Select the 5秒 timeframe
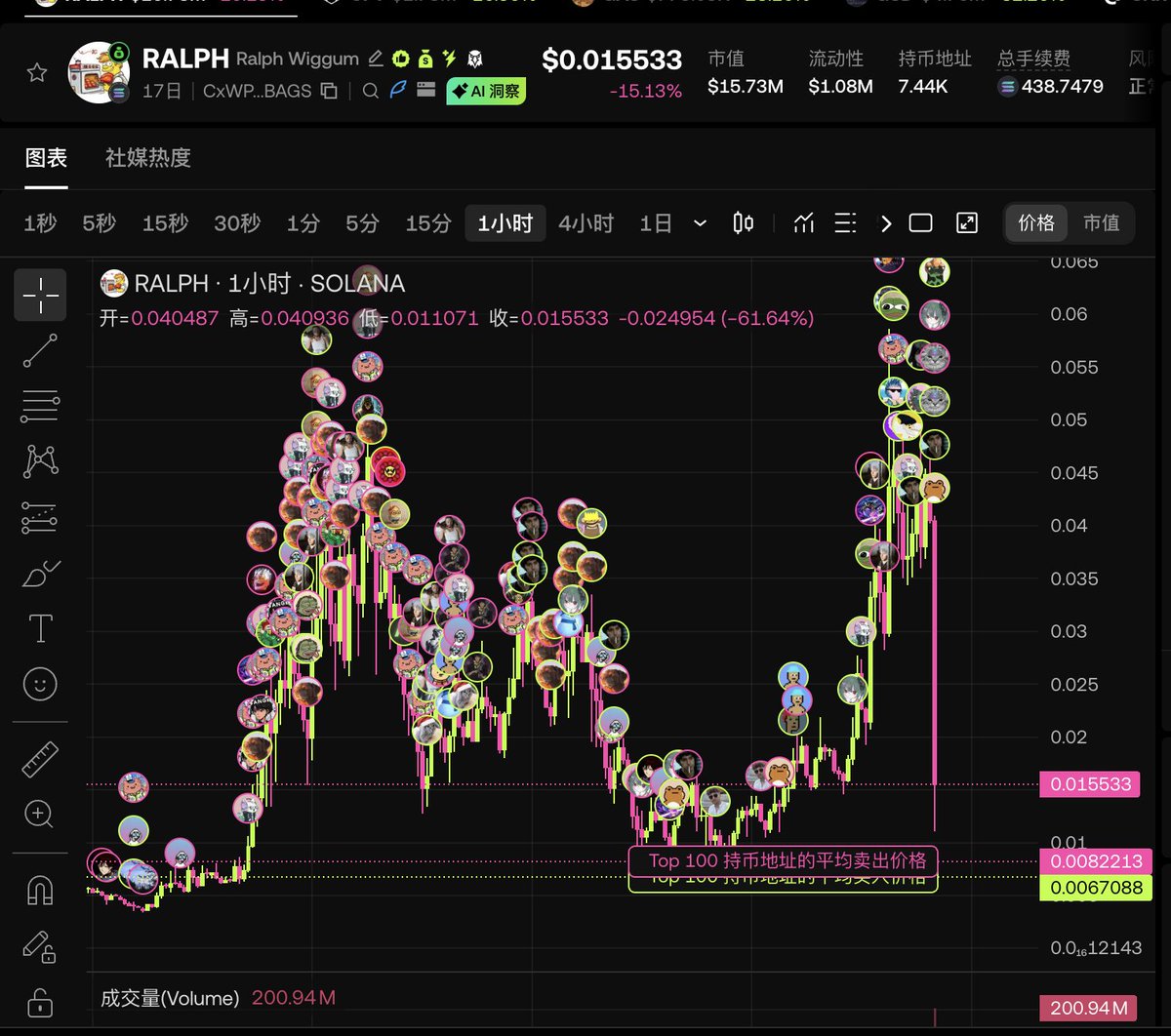This screenshot has width=1171, height=1036. (x=100, y=223)
